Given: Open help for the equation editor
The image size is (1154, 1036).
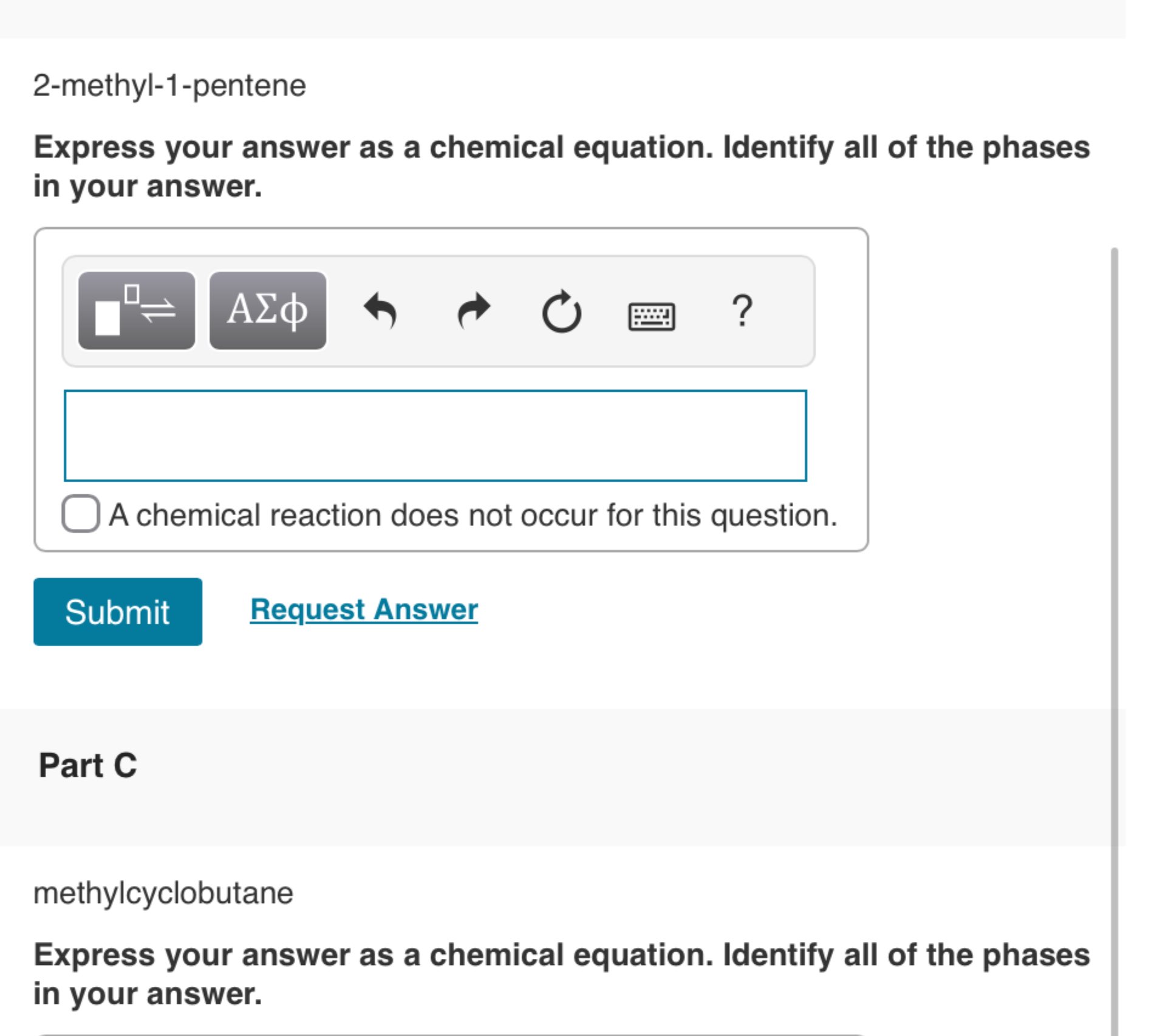Looking at the screenshot, I should click(x=742, y=311).
